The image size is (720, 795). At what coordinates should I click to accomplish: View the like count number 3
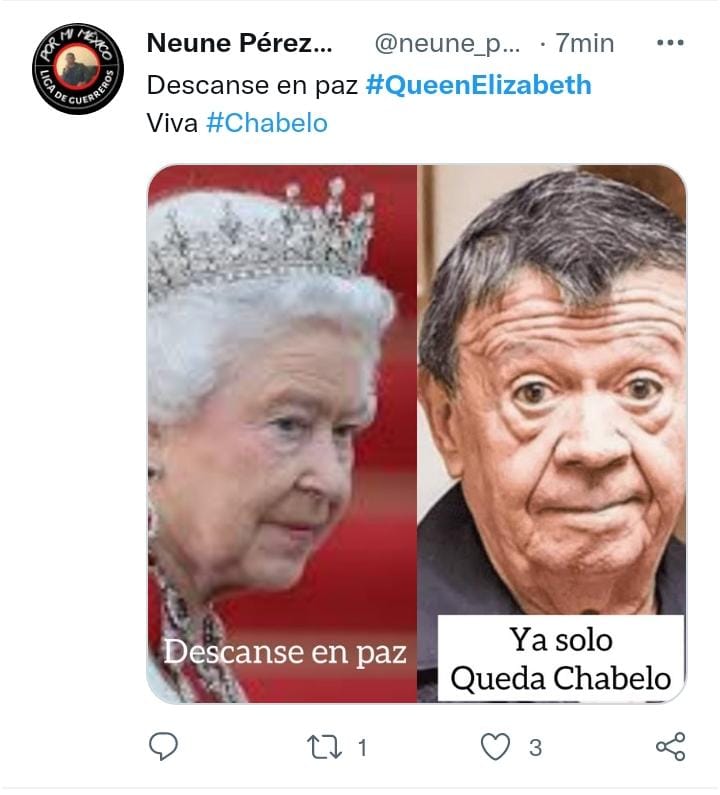(535, 748)
